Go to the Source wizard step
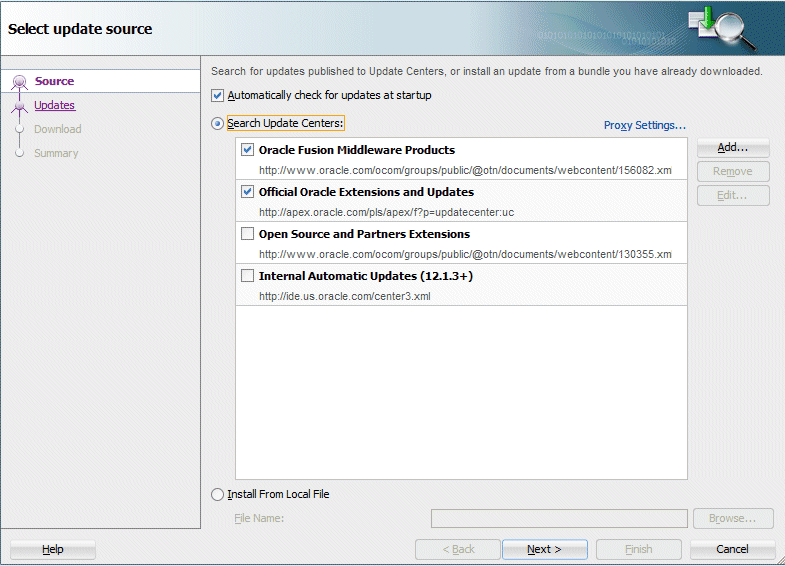 [x=54, y=81]
